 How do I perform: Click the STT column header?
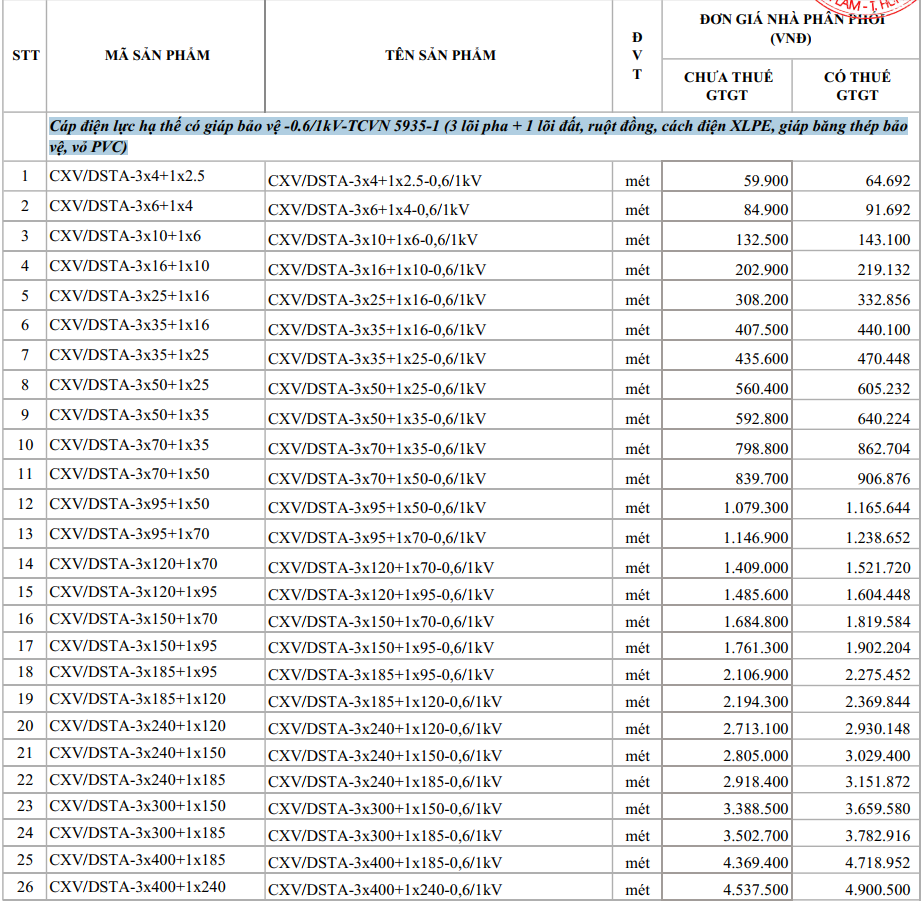(x=25, y=55)
